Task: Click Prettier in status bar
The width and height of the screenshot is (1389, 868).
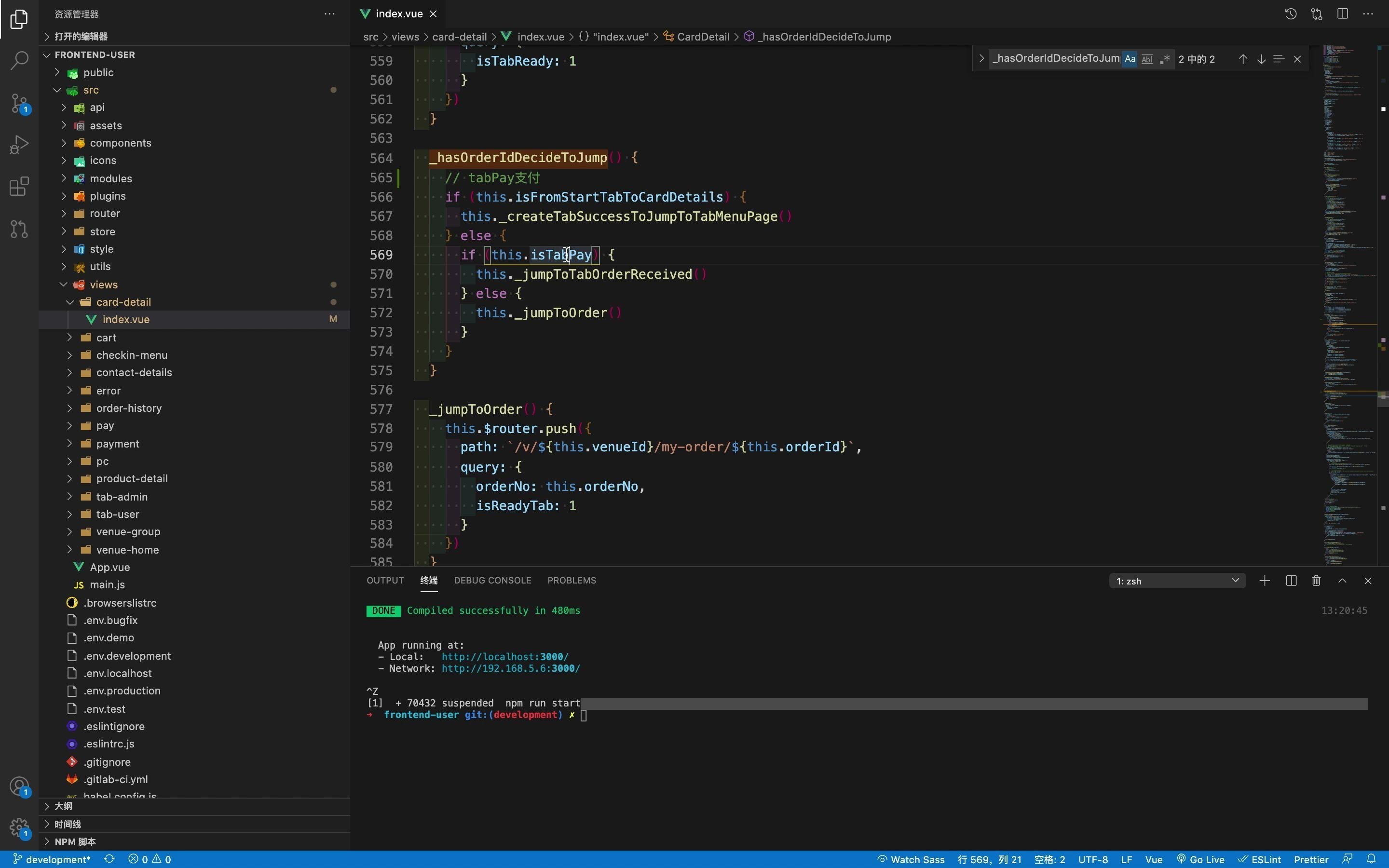Action: (x=1311, y=859)
